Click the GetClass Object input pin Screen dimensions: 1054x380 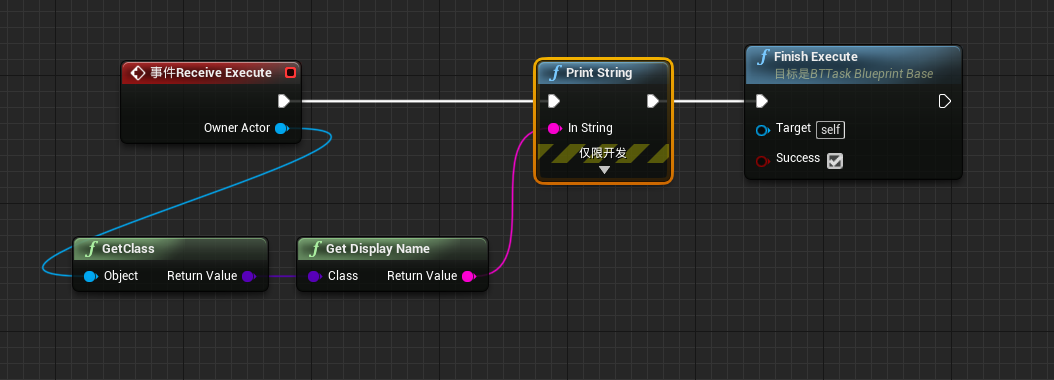[90, 276]
